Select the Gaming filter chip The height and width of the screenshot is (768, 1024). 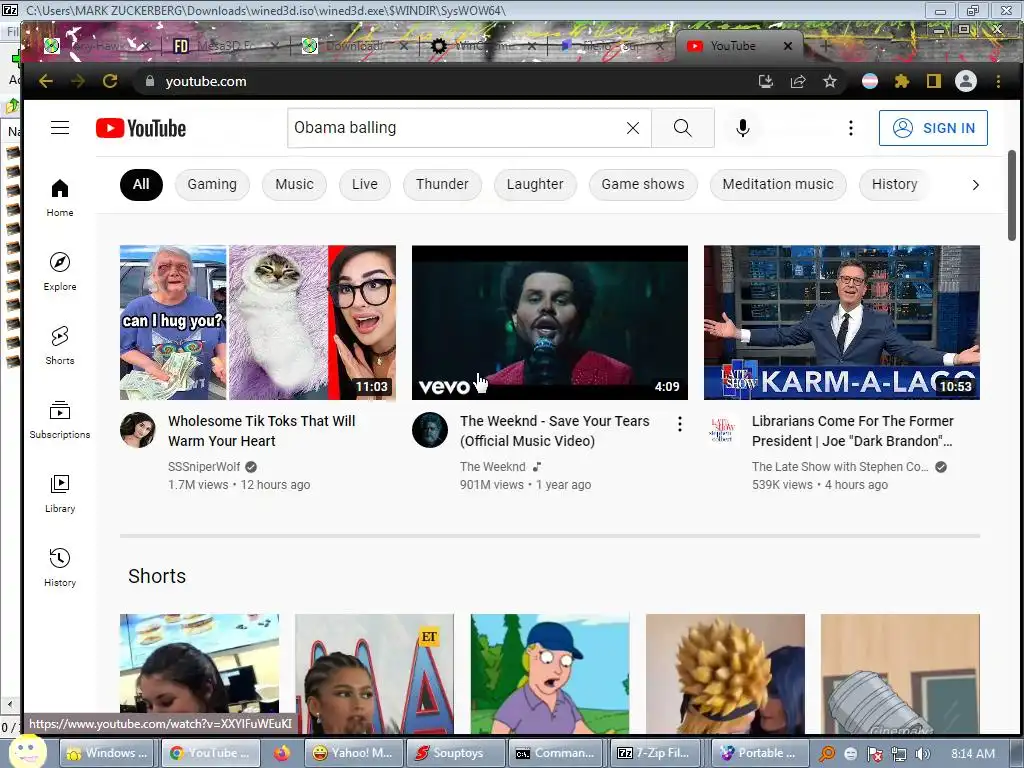(x=212, y=184)
